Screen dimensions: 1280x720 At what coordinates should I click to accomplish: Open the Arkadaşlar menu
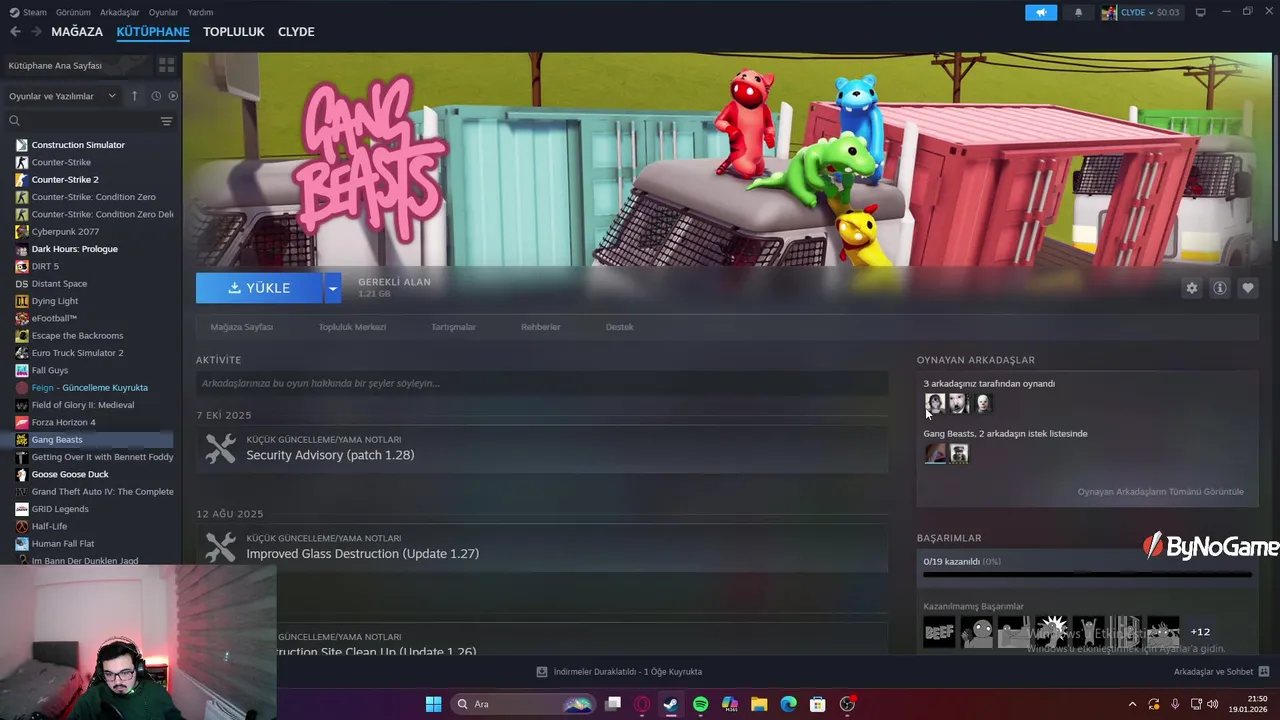coord(120,12)
